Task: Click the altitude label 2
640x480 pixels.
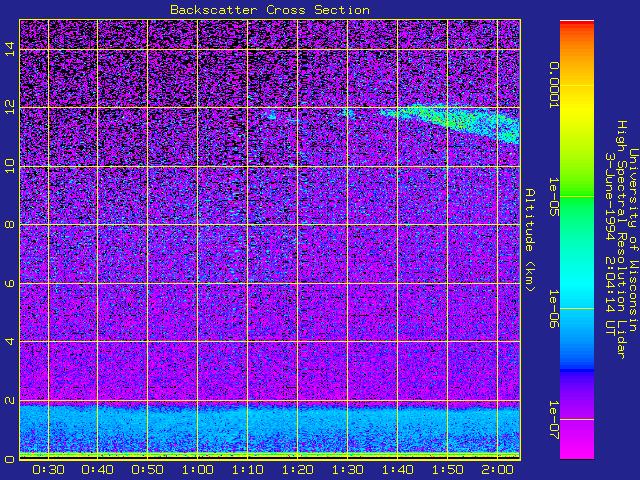Action: (x=10, y=400)
